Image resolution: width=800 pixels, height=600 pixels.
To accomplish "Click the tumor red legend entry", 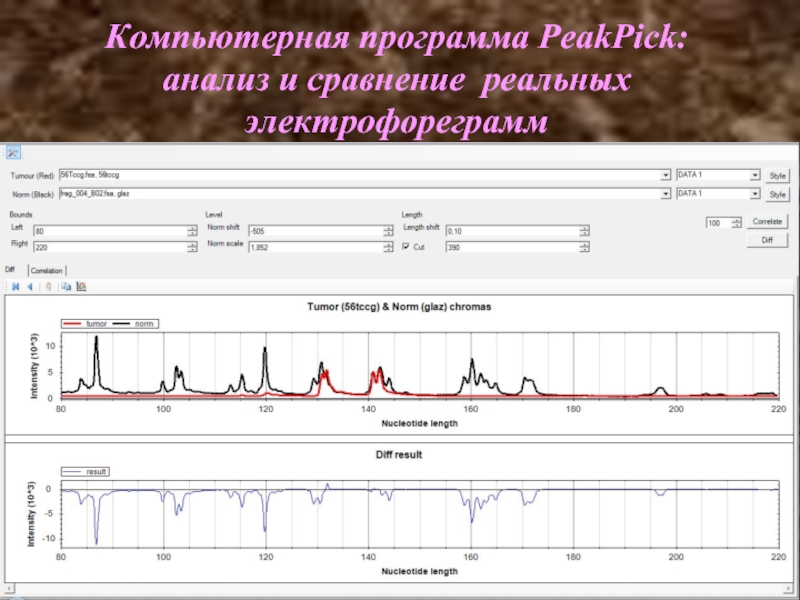I will [x=85, y=324].
